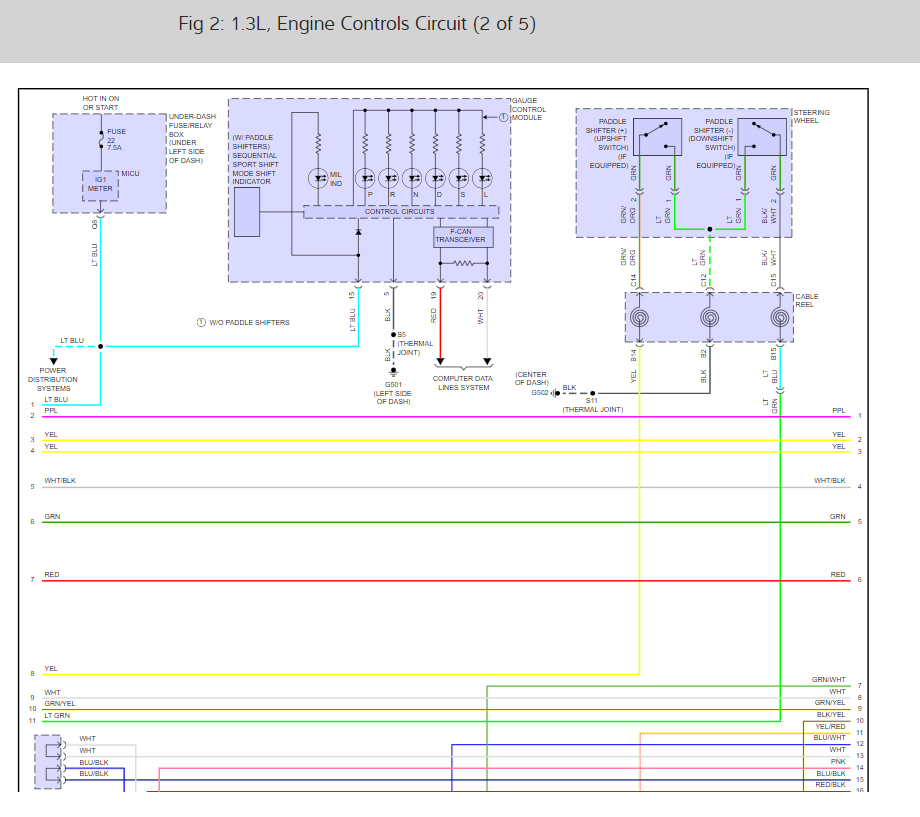Viewport: 920px width, 817px height.
Task: Open the Power Distribution Systems reference
Action: pos(52,380)
